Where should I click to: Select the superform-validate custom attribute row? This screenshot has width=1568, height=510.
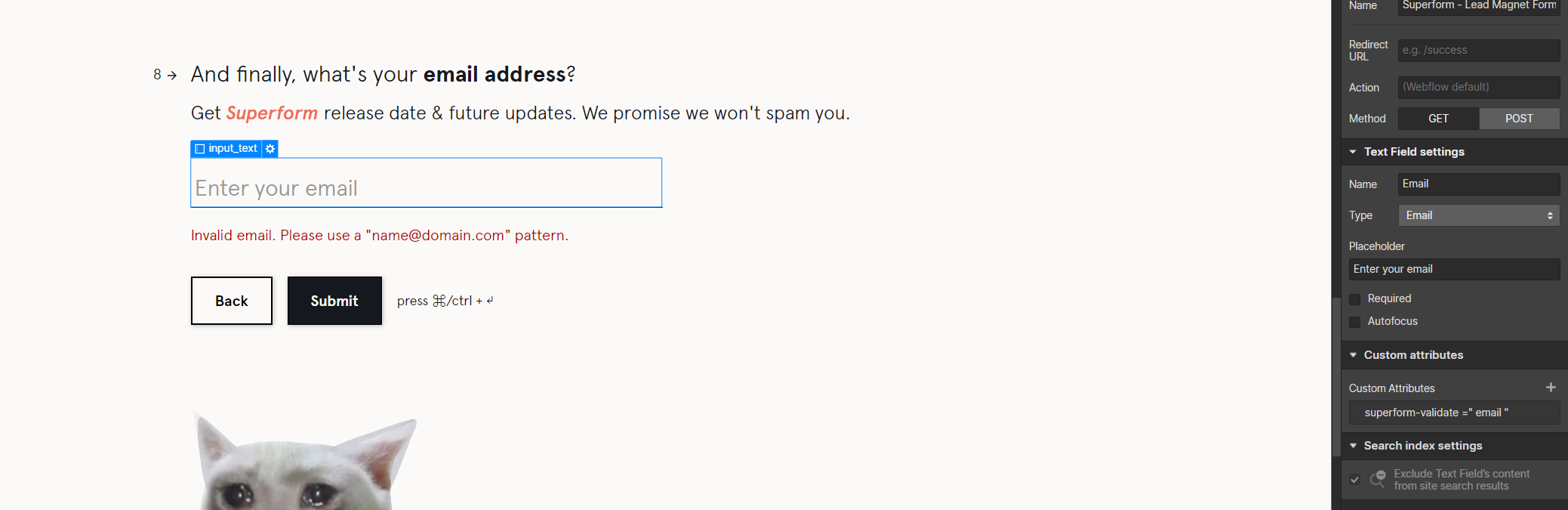coord(1454,413)
